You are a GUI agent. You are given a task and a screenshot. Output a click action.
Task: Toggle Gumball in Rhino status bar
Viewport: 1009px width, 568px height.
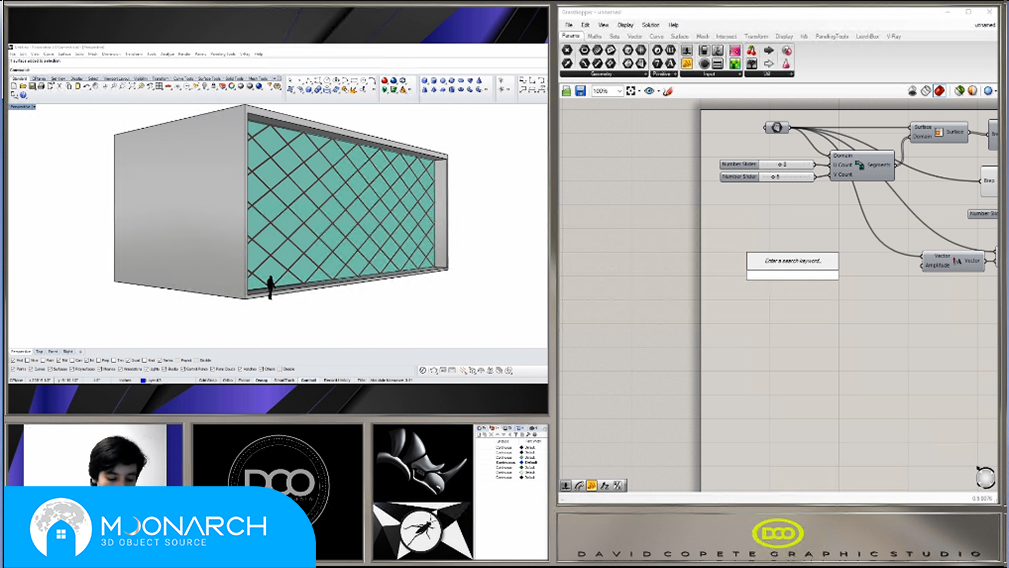coord(308,380)
